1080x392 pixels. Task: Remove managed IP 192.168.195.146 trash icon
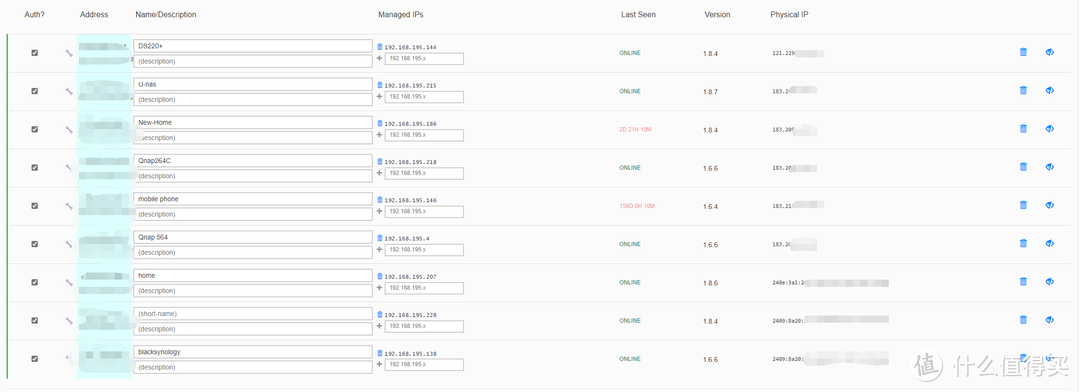[x=380, y=200]
